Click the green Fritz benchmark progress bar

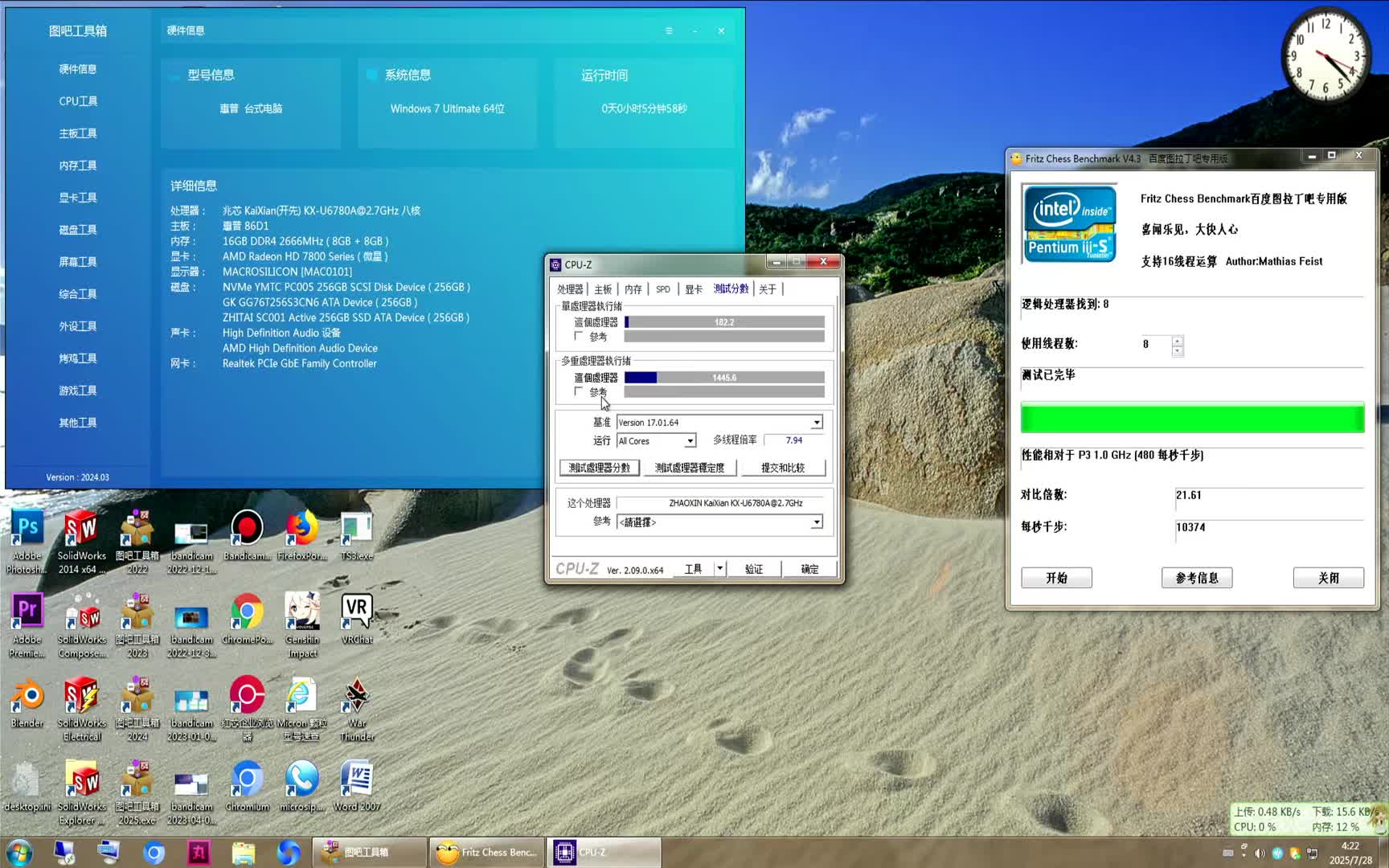1192,419
